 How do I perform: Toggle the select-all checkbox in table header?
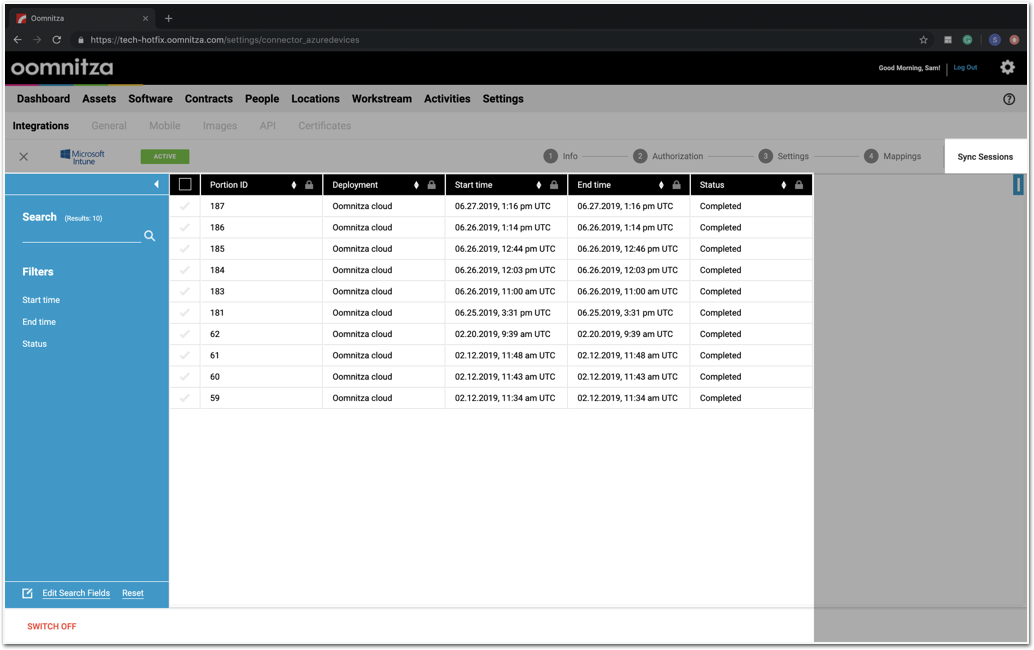185,185
